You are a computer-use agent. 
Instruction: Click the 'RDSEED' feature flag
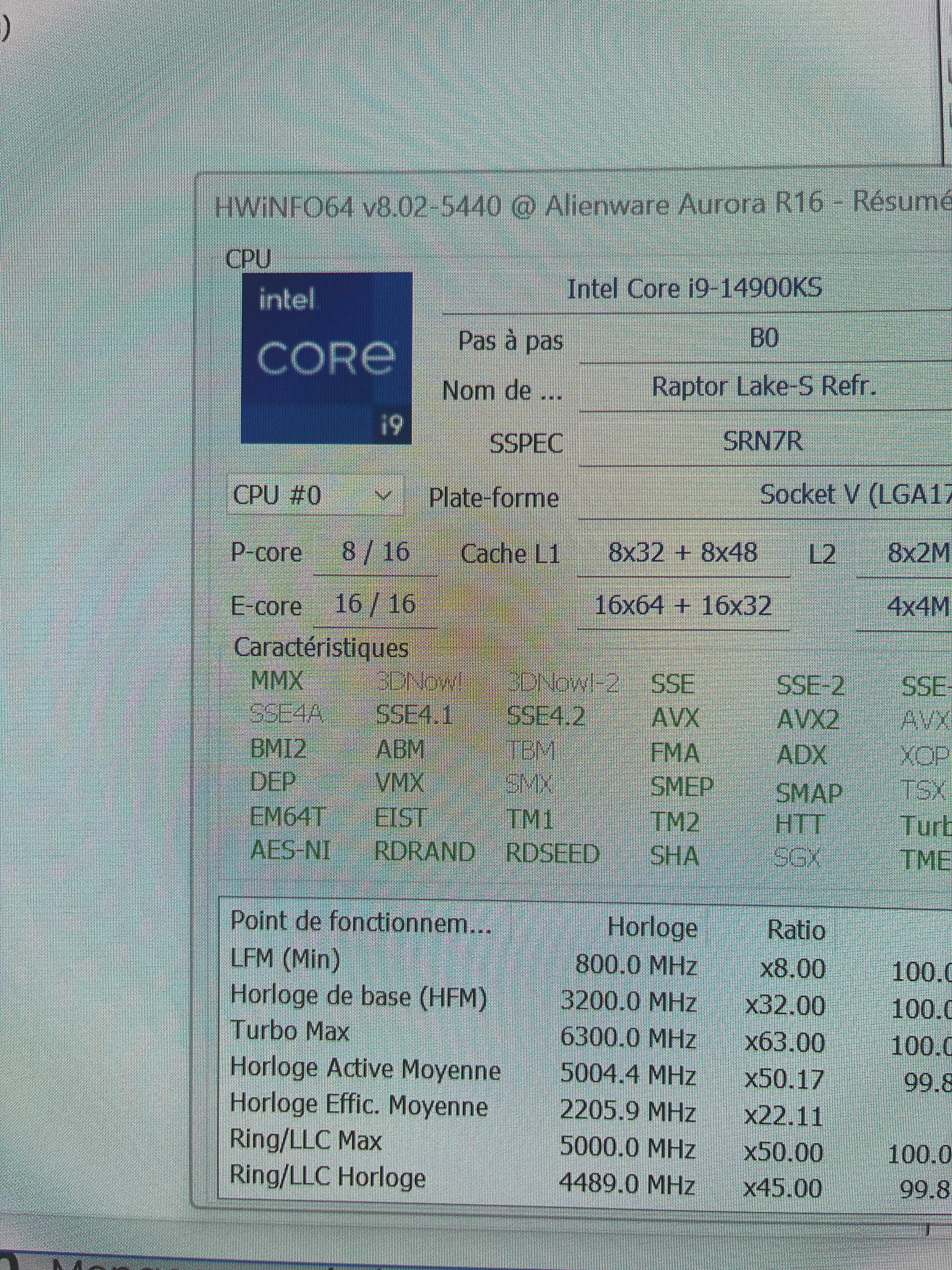click(552, 854)
